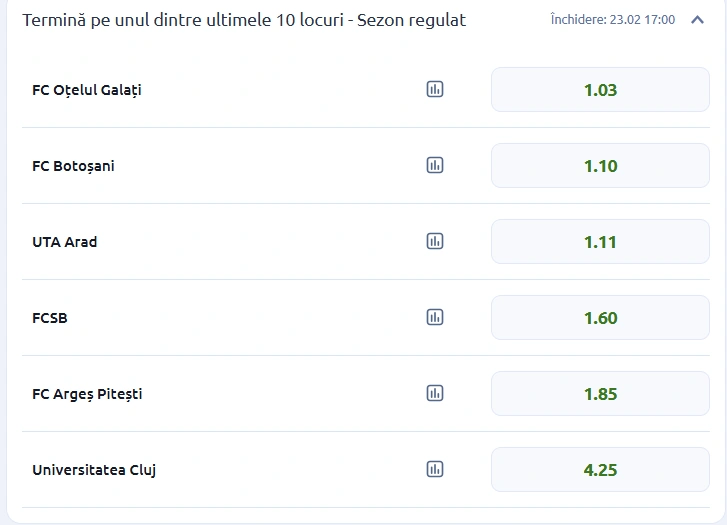Open stats icon for FC Argeș Pitești

click(435, 393)
